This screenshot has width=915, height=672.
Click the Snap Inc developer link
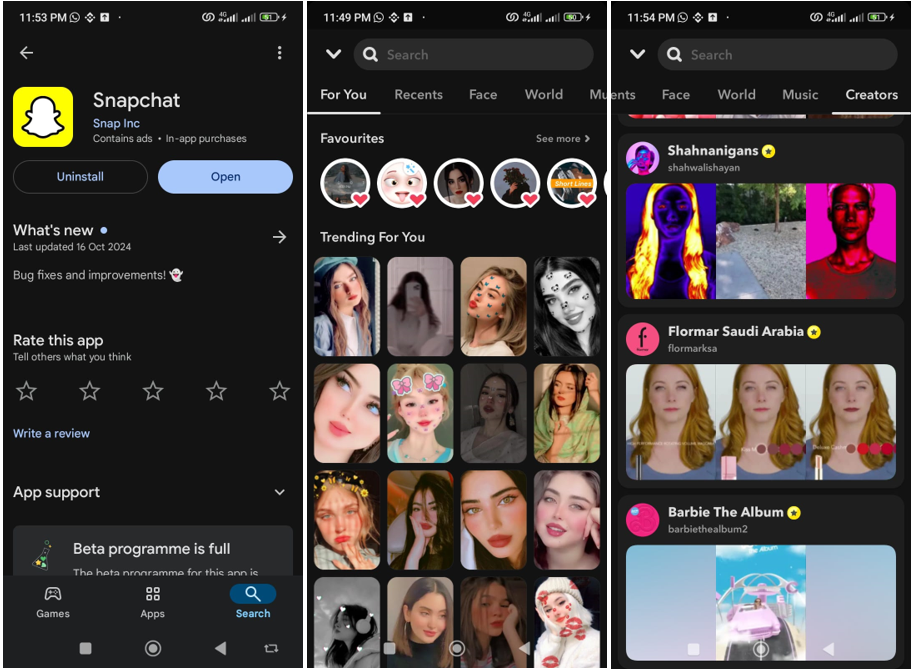pos(116,123)
